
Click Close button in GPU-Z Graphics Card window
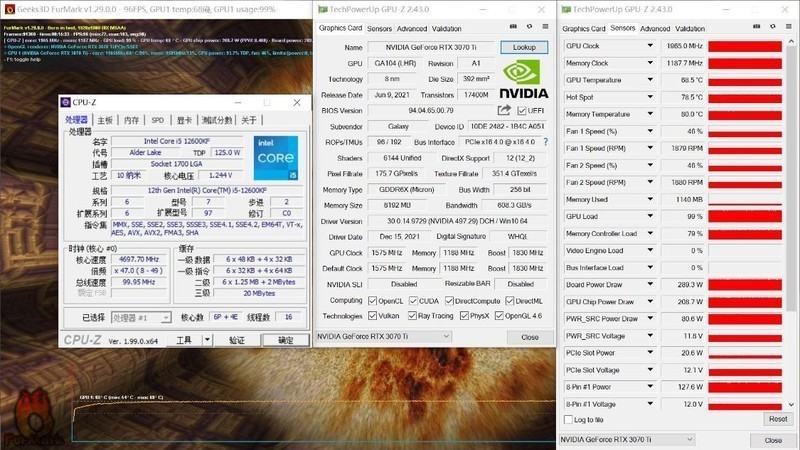coord(530,337)
